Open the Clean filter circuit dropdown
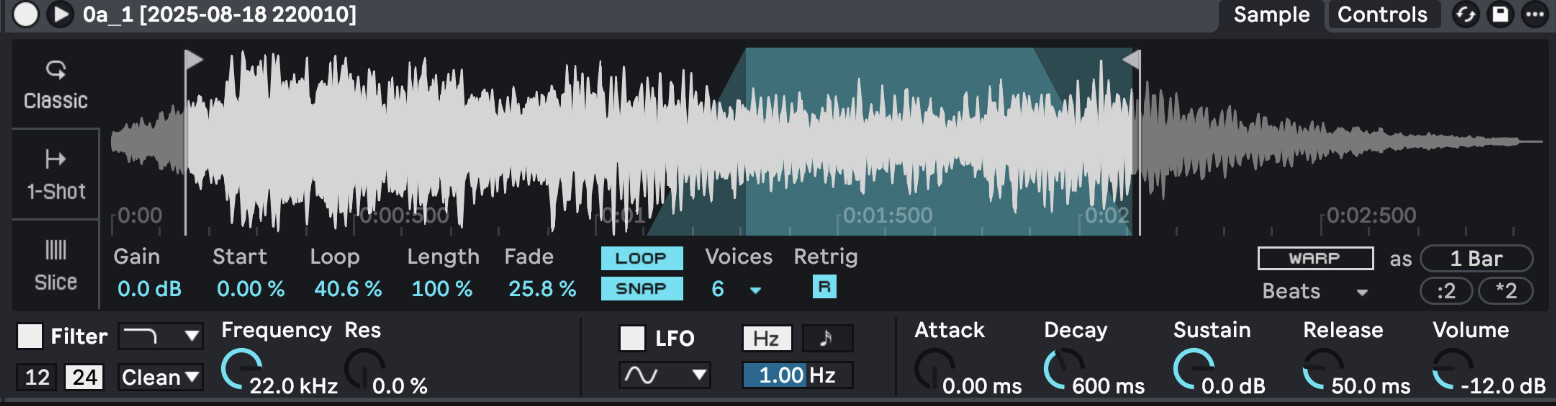 point(160,377)
